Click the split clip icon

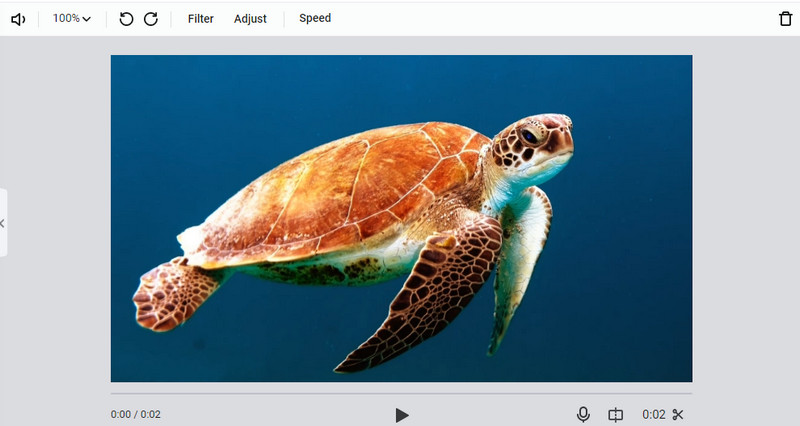click(616, 414)
